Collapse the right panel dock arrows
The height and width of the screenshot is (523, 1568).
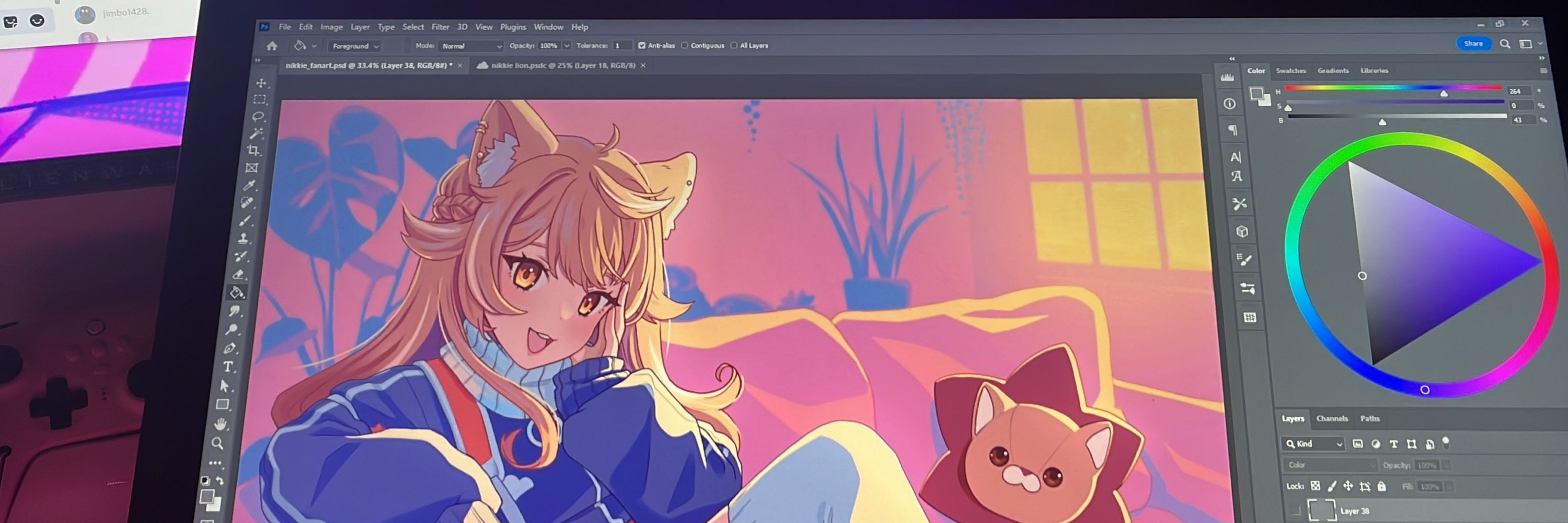click(x=1542, y=58)
